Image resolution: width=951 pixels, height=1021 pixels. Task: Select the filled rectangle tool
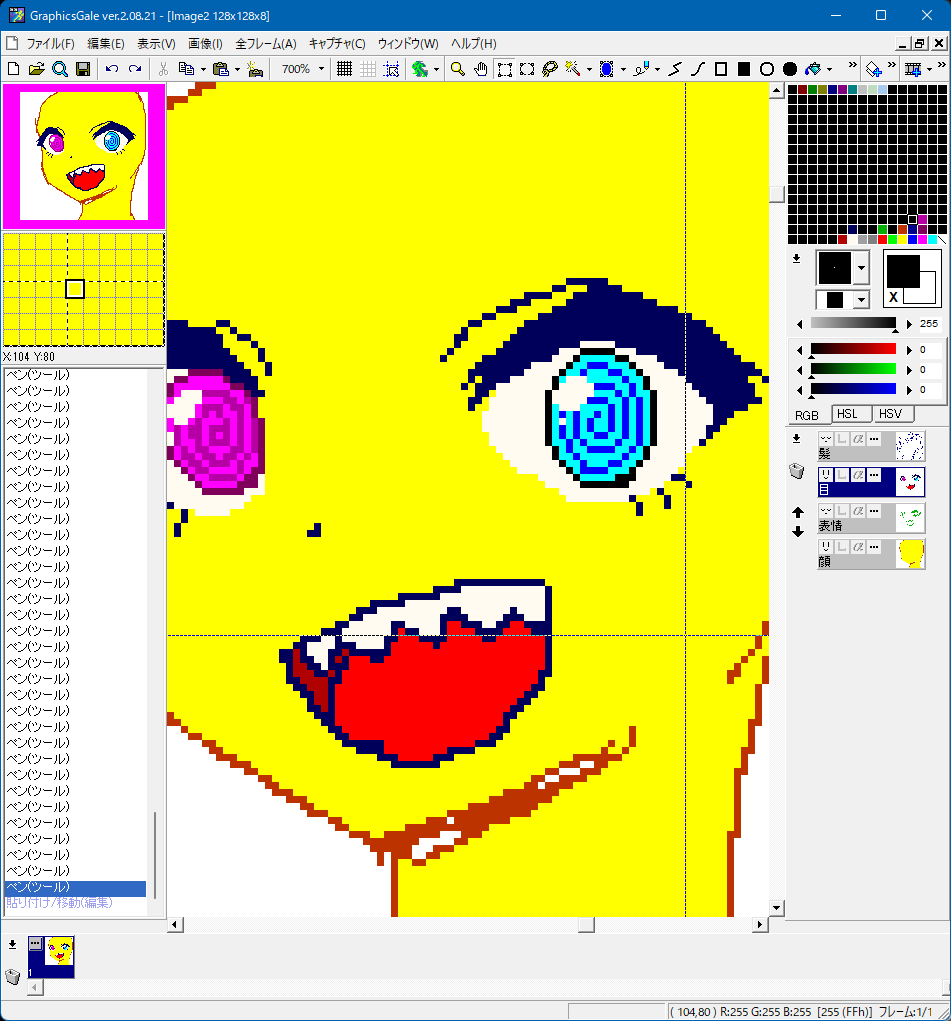click(x=744, y=69)
